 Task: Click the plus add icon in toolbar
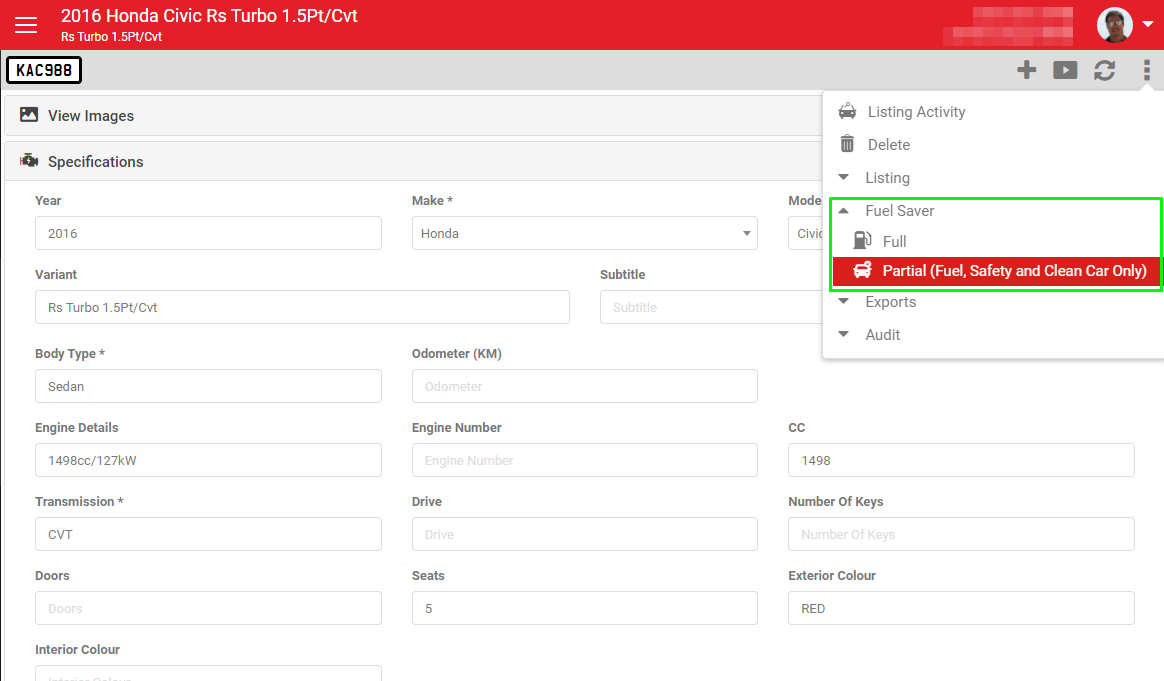1027,70
